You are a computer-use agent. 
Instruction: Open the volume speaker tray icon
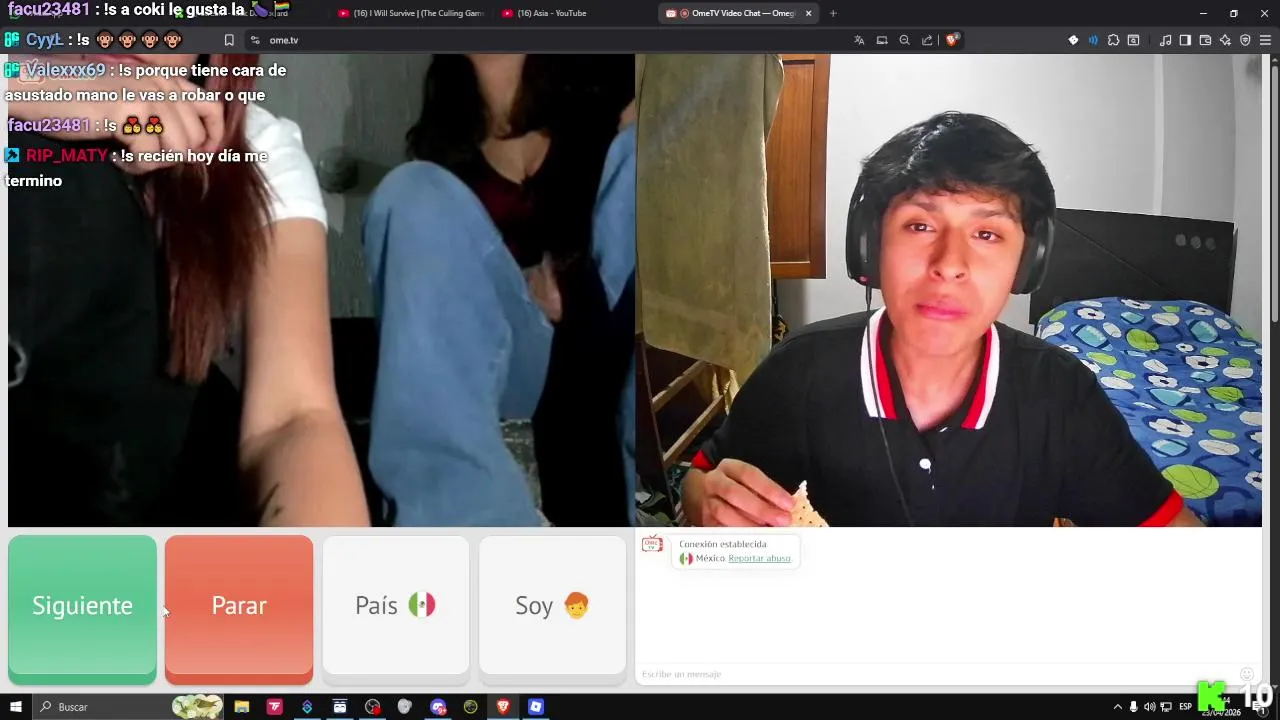tap(1149, 707)
